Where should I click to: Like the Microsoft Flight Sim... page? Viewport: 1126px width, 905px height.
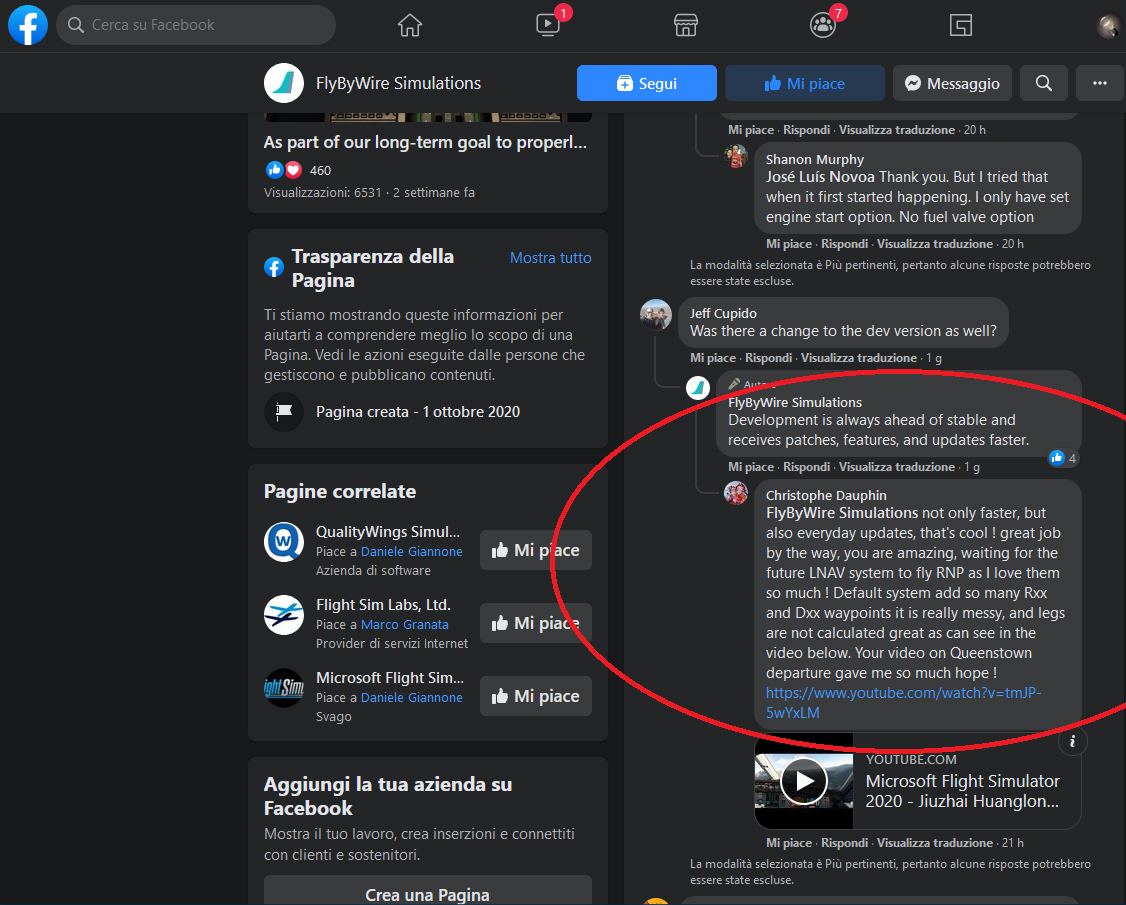[536, 696]
